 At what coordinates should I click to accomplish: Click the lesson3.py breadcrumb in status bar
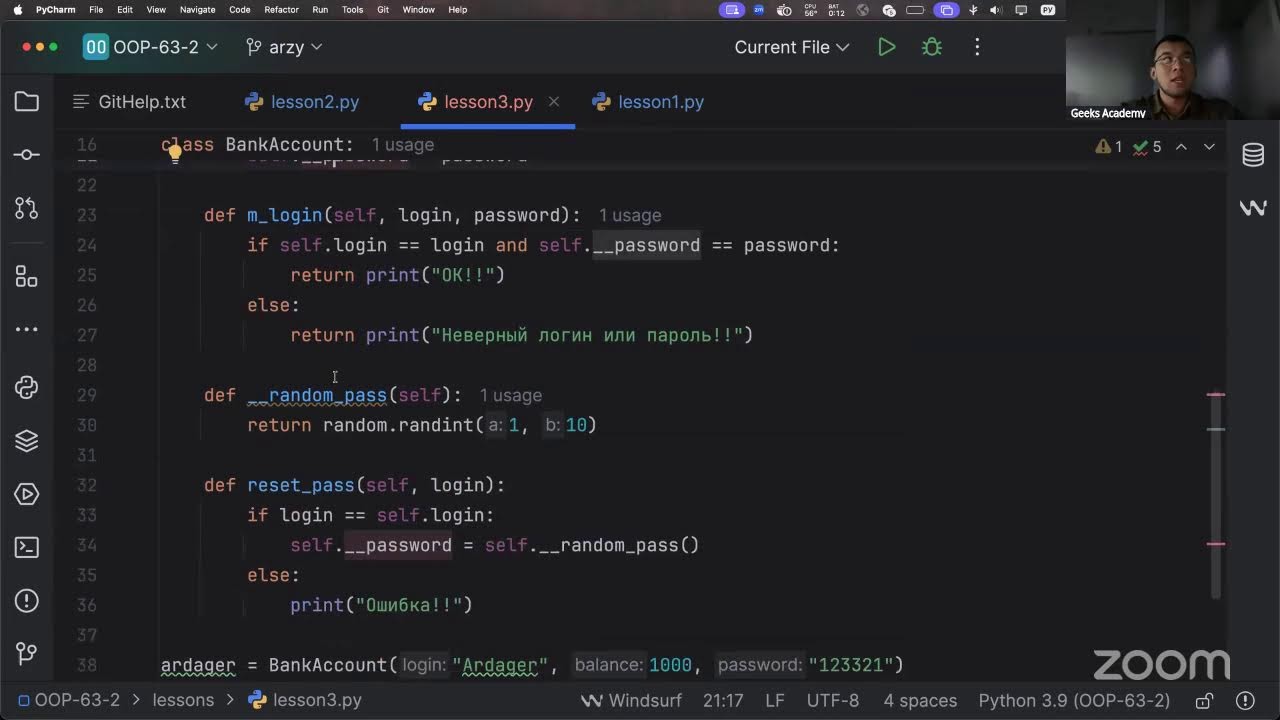305,701
